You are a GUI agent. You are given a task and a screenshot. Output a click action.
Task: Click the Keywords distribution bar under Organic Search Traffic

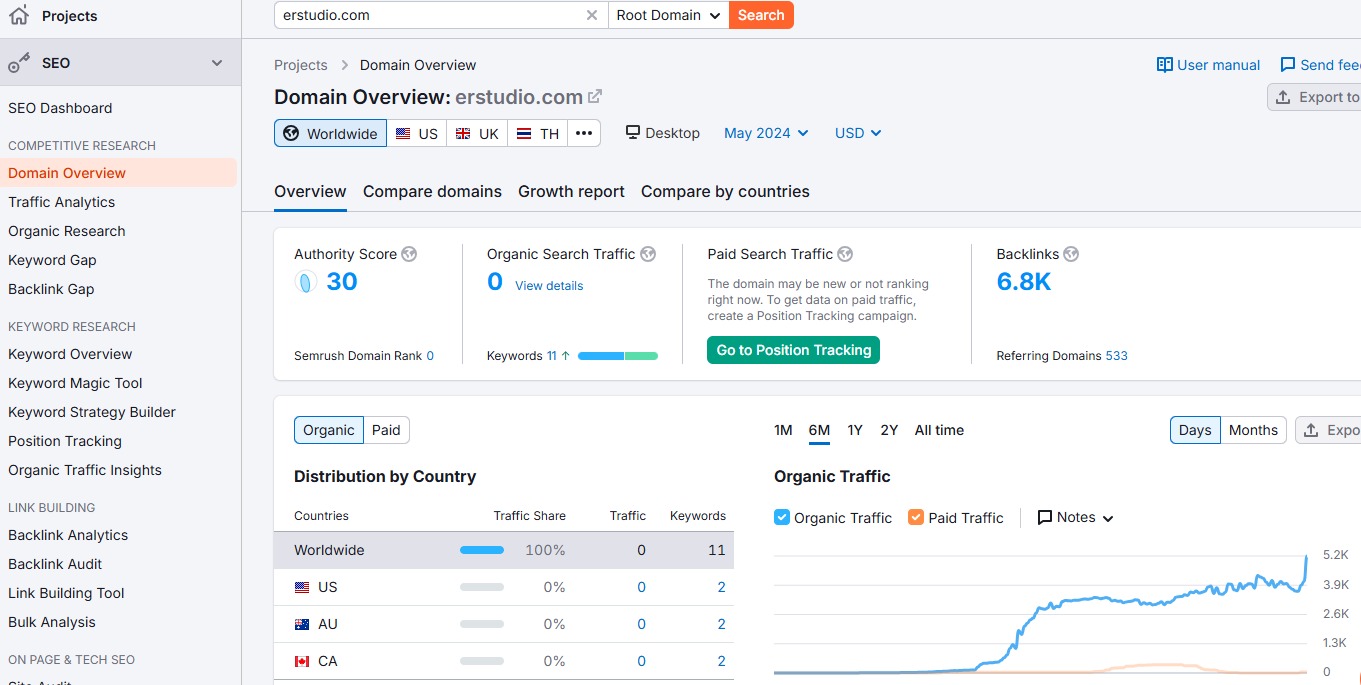point(618,356)
